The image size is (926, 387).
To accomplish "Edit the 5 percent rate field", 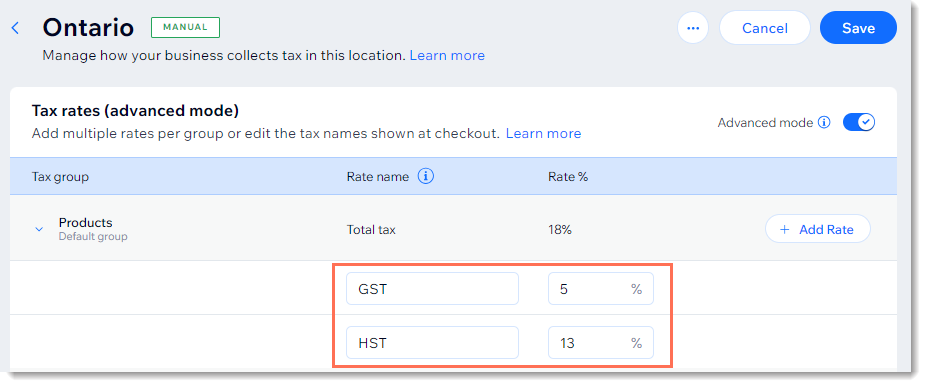I will point(601,289).
